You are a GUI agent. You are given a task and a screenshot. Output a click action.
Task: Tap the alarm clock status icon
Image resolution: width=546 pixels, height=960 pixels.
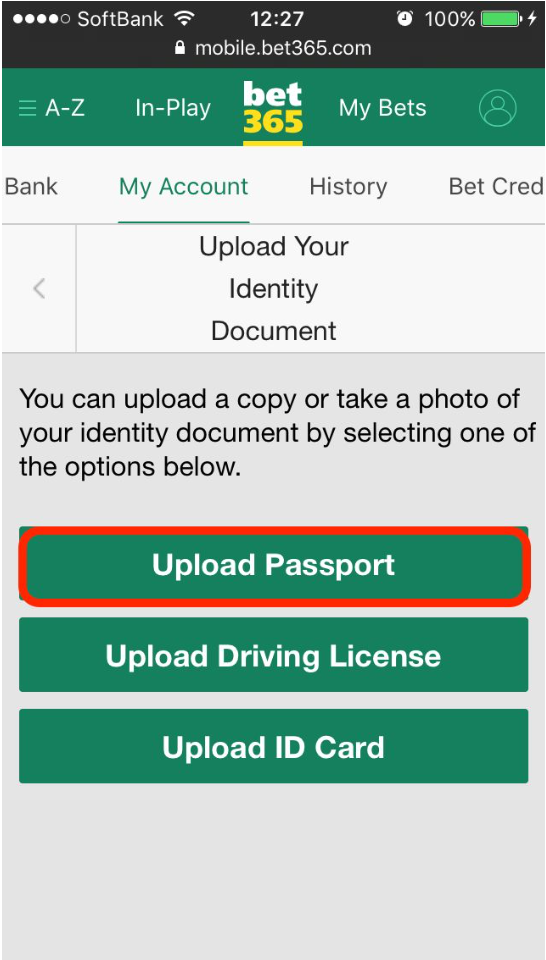tap(405, 19)
